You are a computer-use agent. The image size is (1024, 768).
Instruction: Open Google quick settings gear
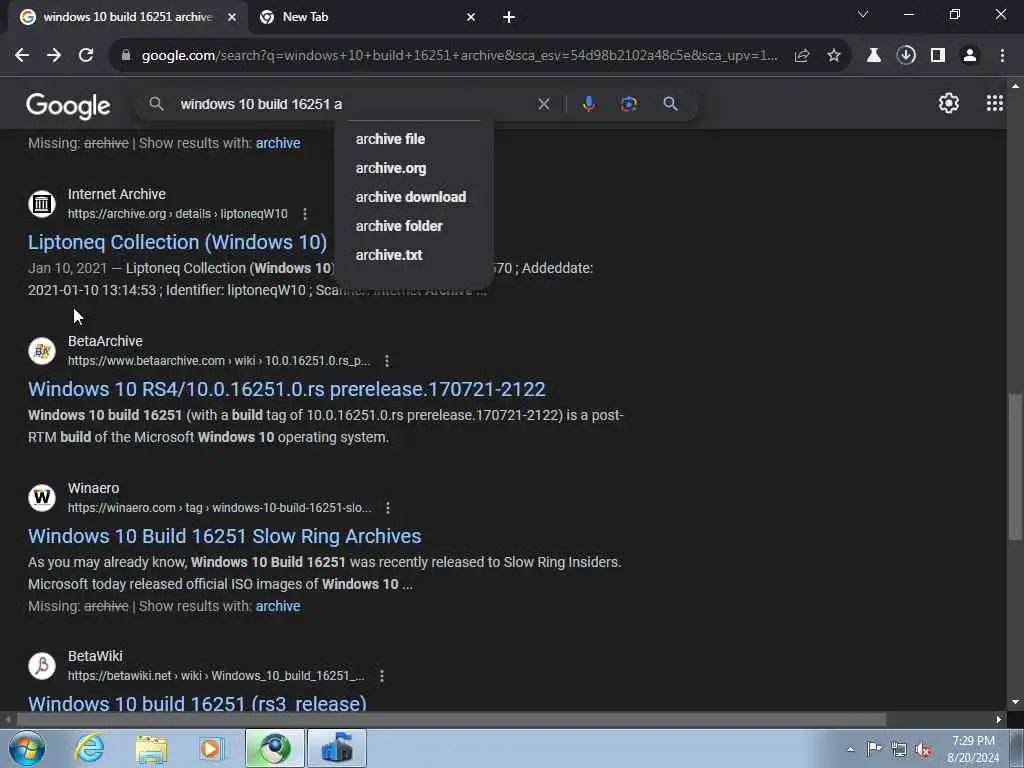point(949,103)
